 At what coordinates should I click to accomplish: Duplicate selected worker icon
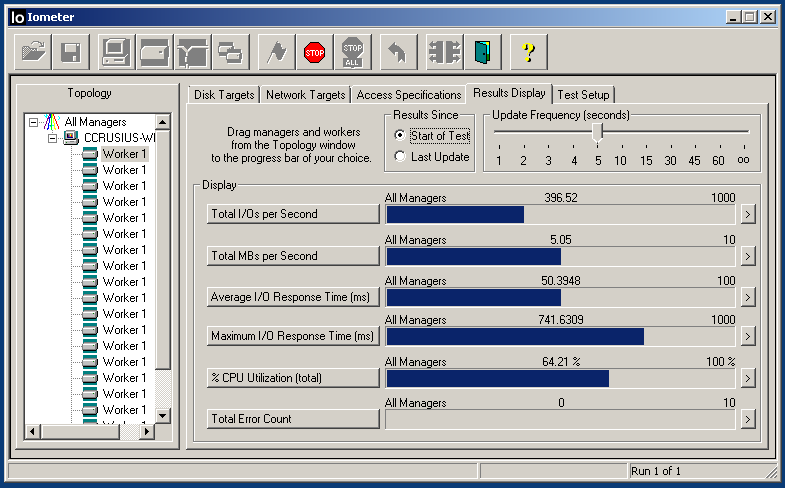231,52
